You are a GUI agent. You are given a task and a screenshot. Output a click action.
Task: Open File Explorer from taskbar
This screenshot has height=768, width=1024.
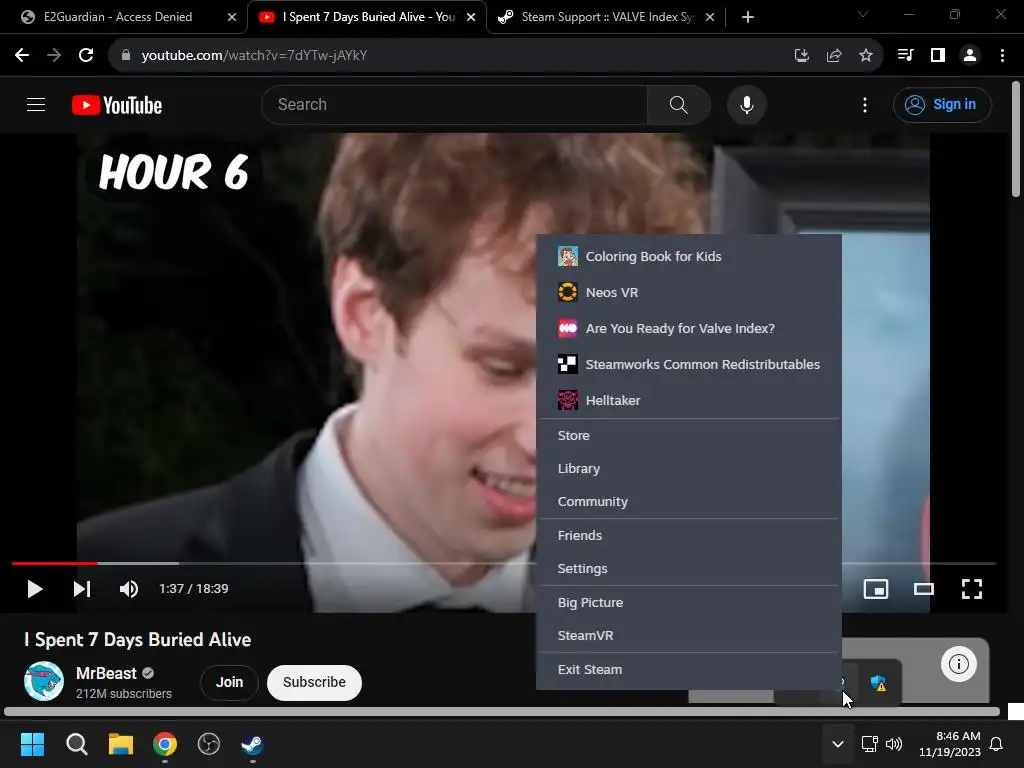coord(121,744)
